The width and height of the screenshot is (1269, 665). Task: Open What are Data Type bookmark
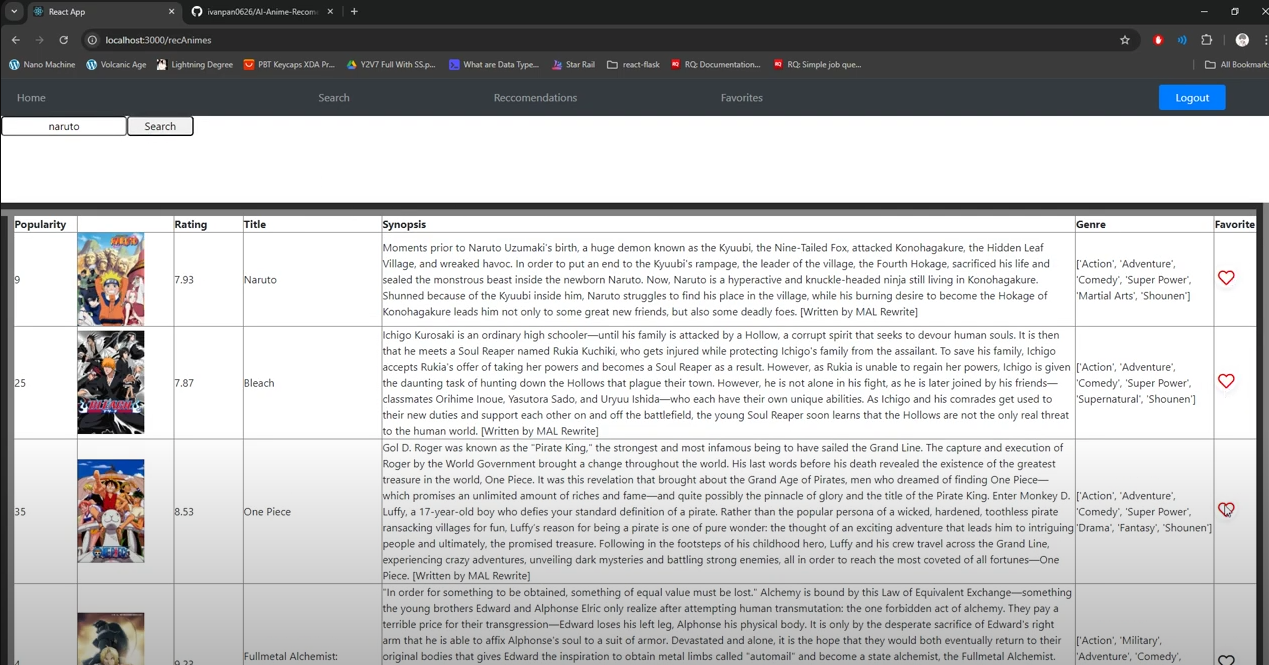click(x=494, y=64)
